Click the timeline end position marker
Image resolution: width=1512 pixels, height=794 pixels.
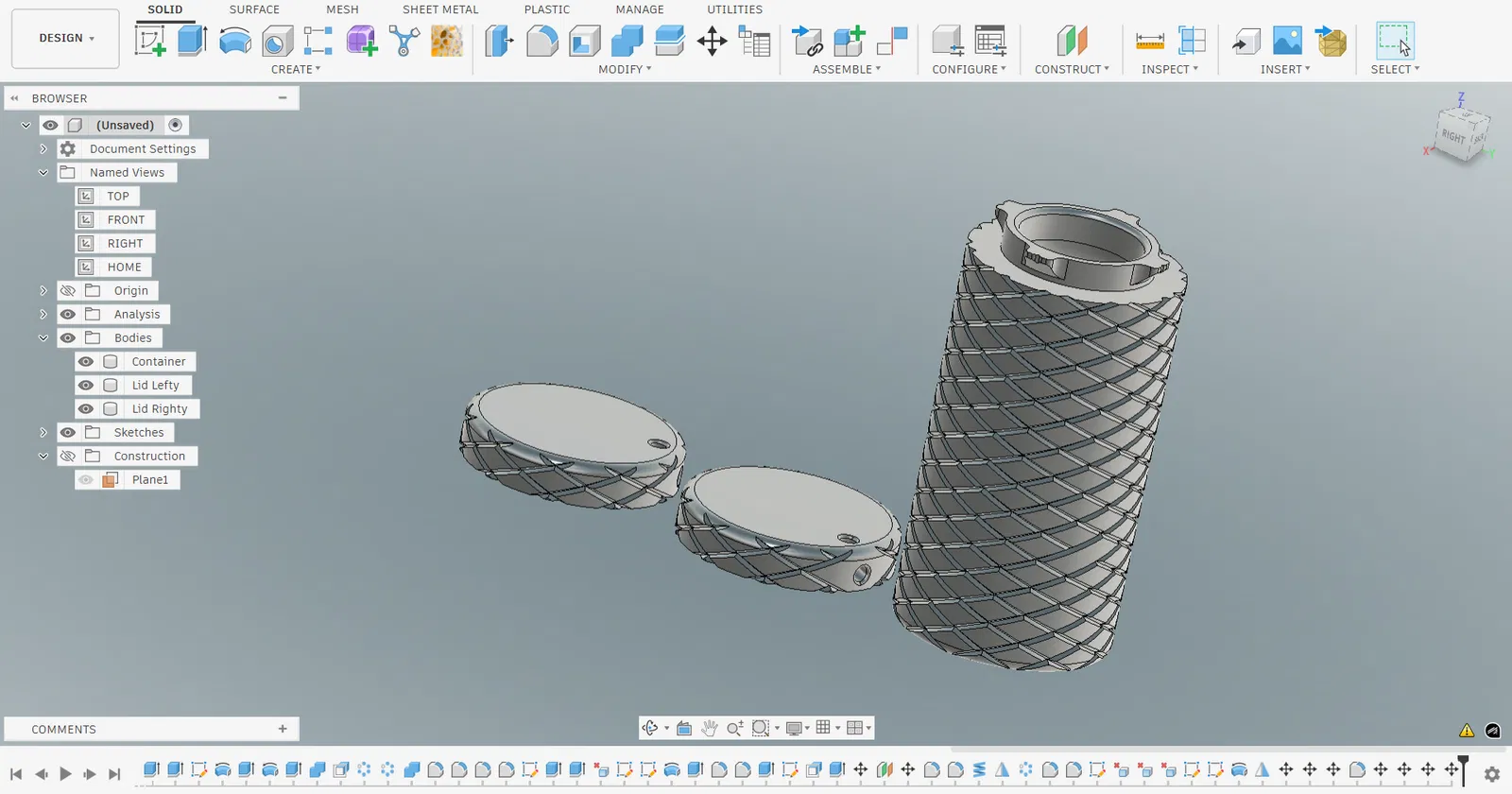click(1463, 768)
